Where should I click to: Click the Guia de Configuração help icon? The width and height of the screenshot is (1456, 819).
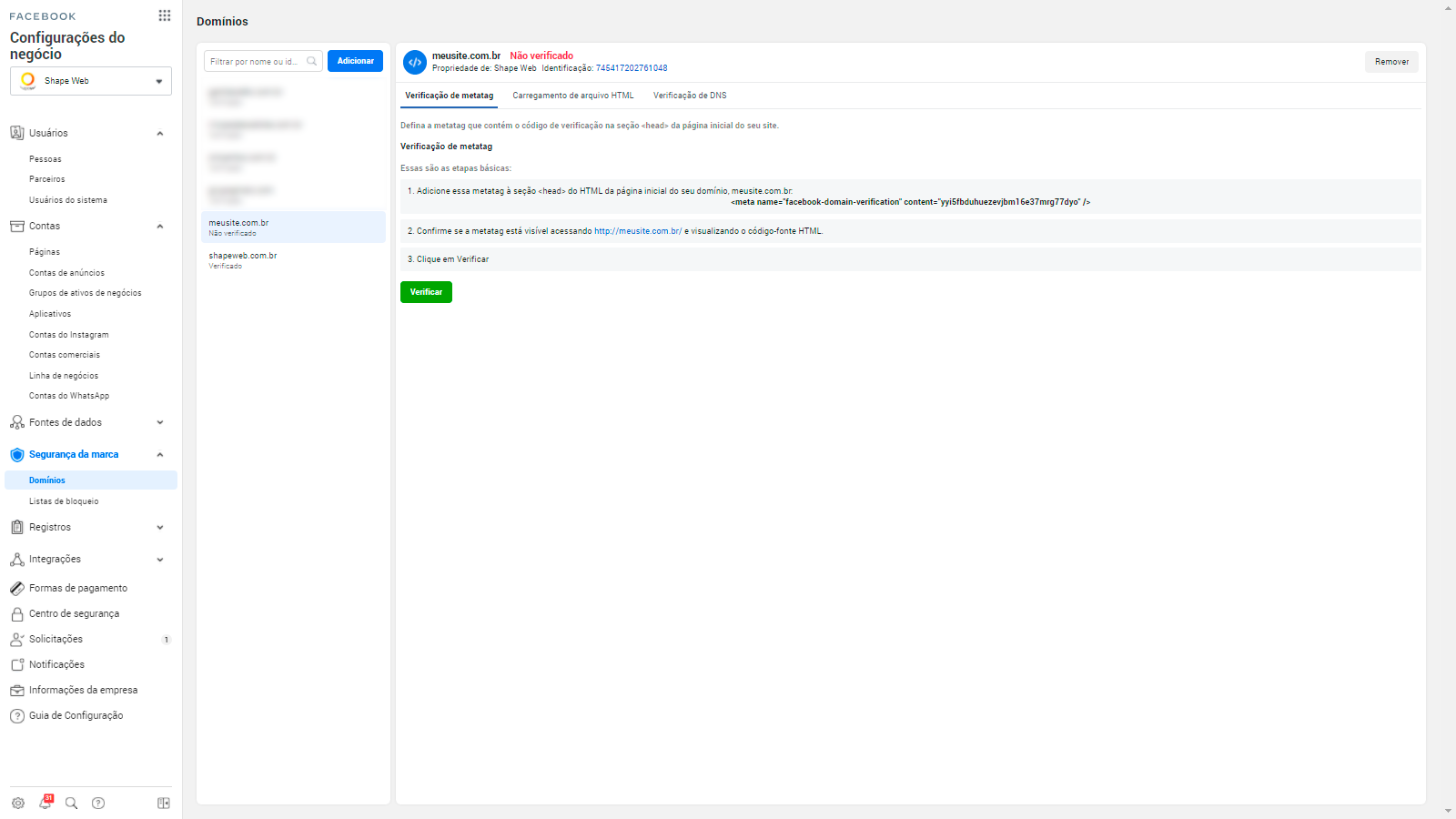17,715
